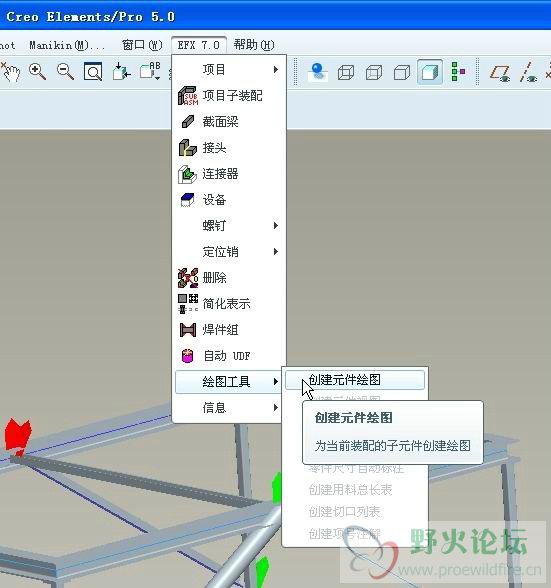Click the zoom out magnifier icon
Screen dimensions: 551x588
click(65, 72)
